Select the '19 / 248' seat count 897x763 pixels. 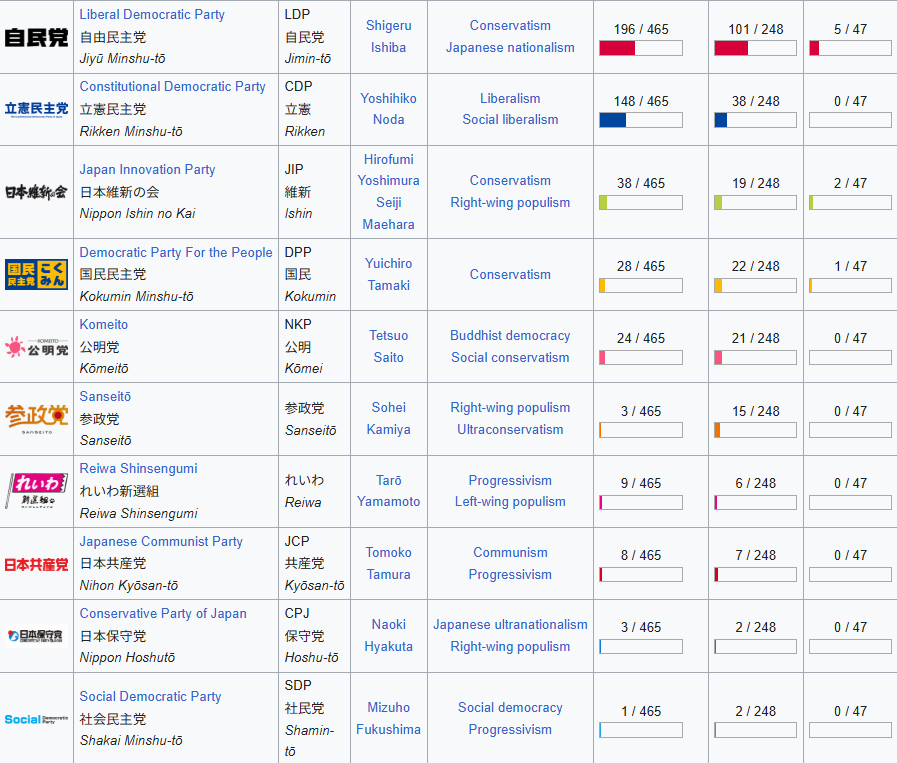click(x=756, y=183)
